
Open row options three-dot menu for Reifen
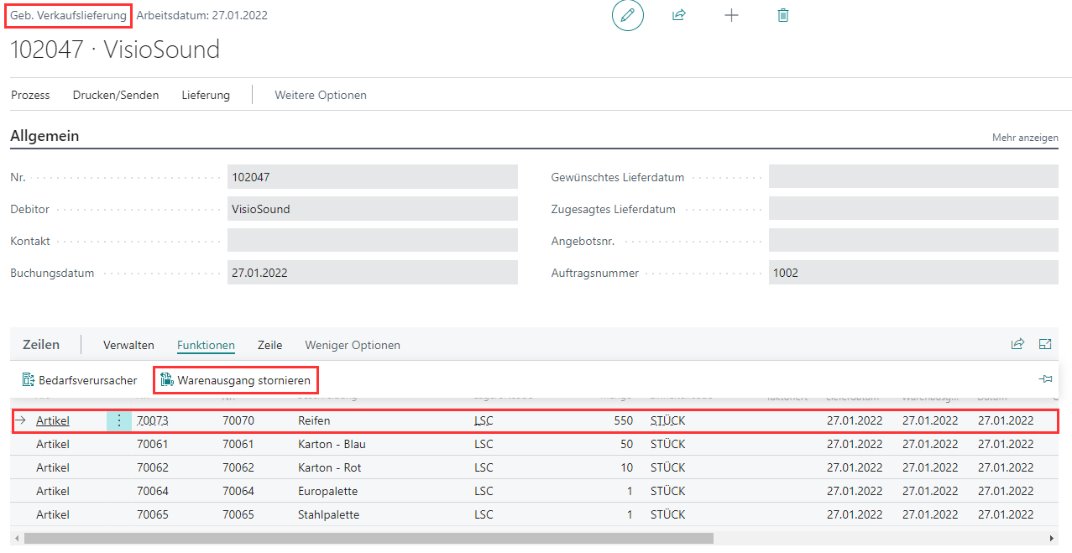119,421
